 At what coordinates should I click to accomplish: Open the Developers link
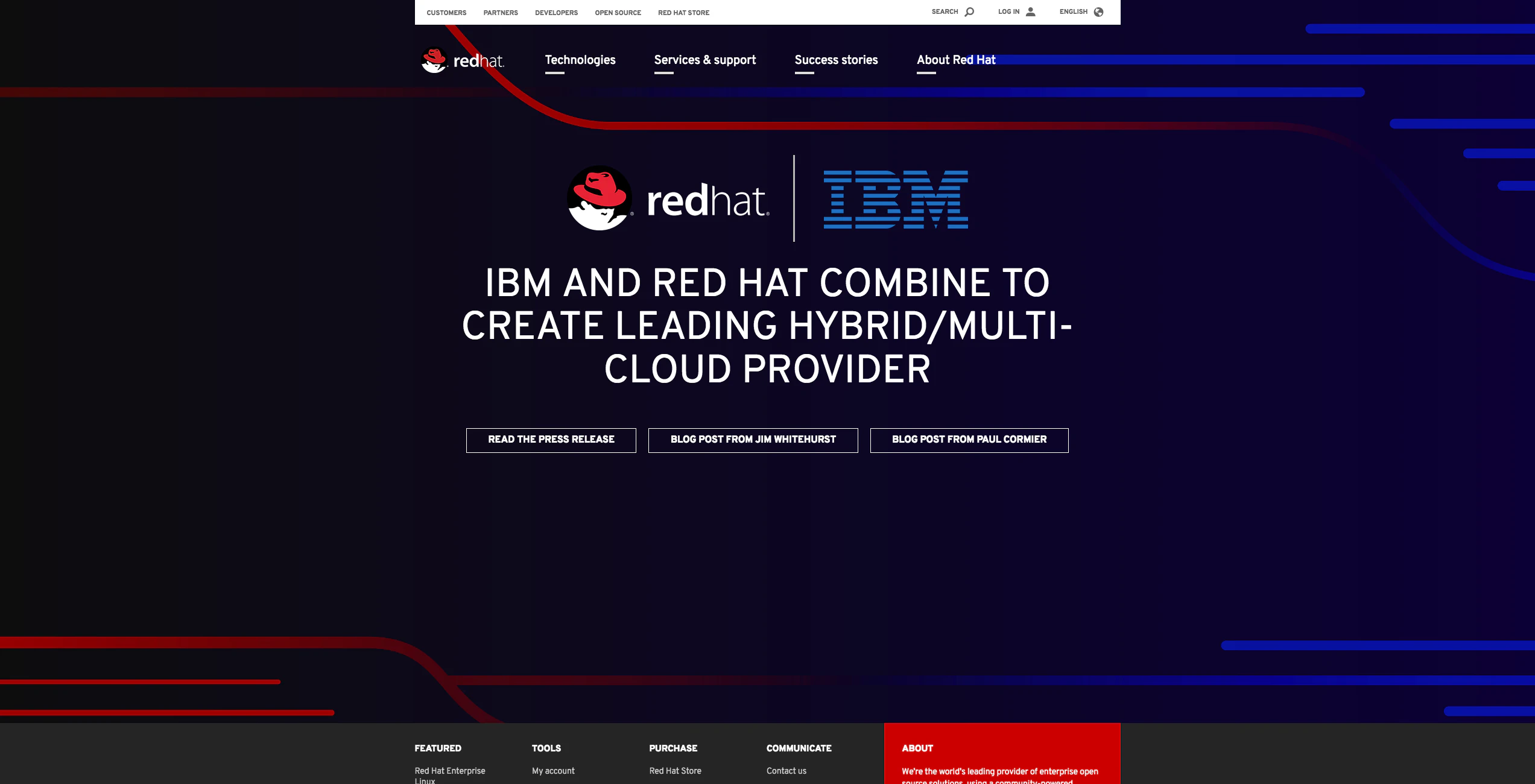556,13
